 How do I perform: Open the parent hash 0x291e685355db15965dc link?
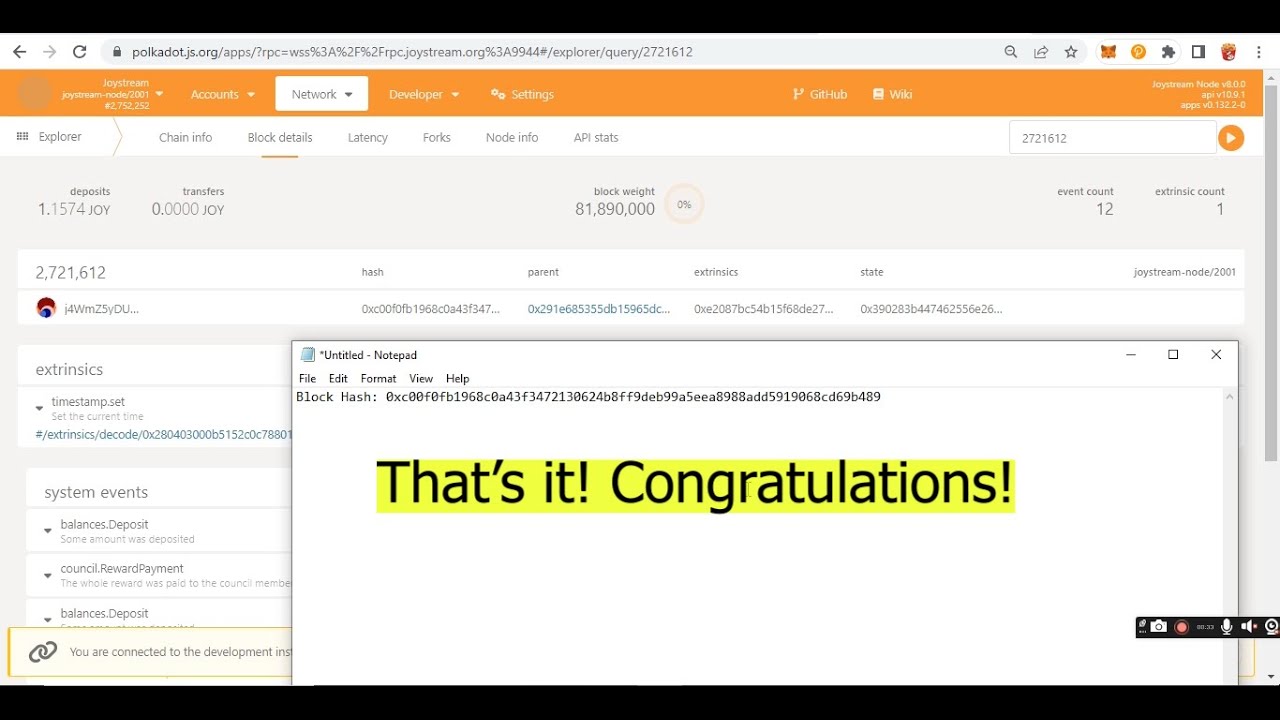click(599, 309)
